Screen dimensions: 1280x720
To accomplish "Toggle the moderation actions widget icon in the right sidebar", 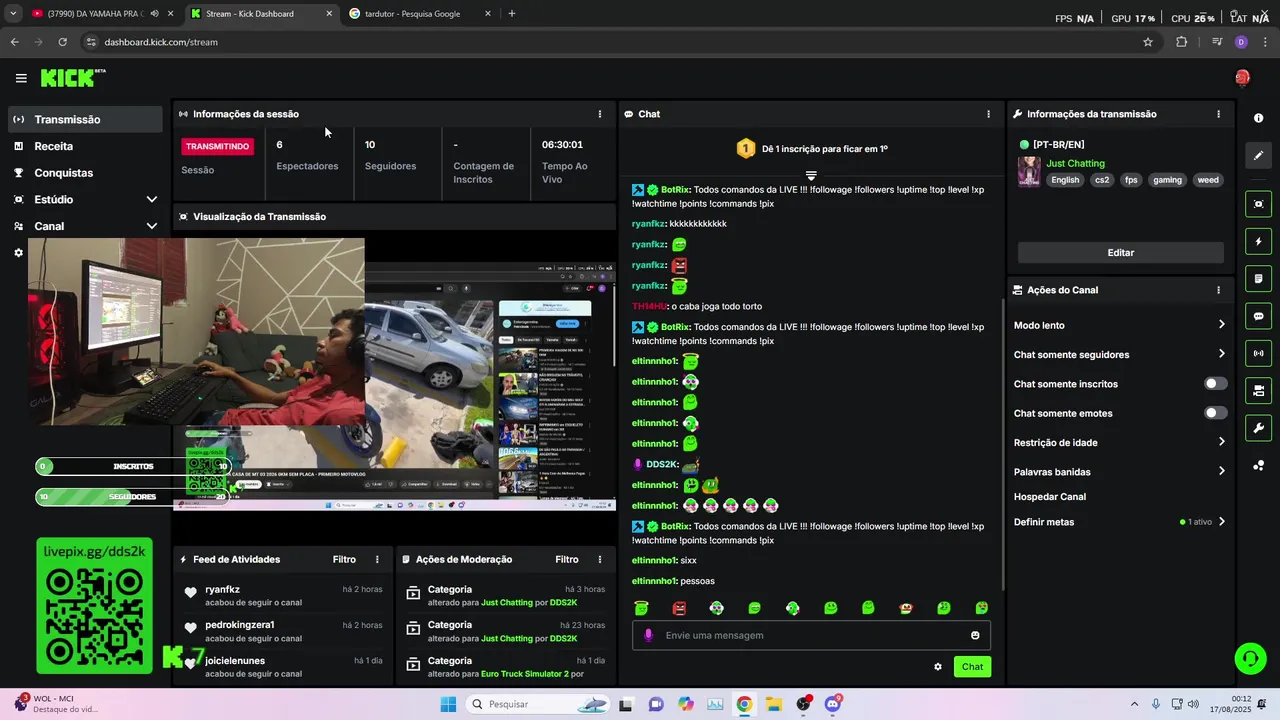I will [x=1258, y=390].
